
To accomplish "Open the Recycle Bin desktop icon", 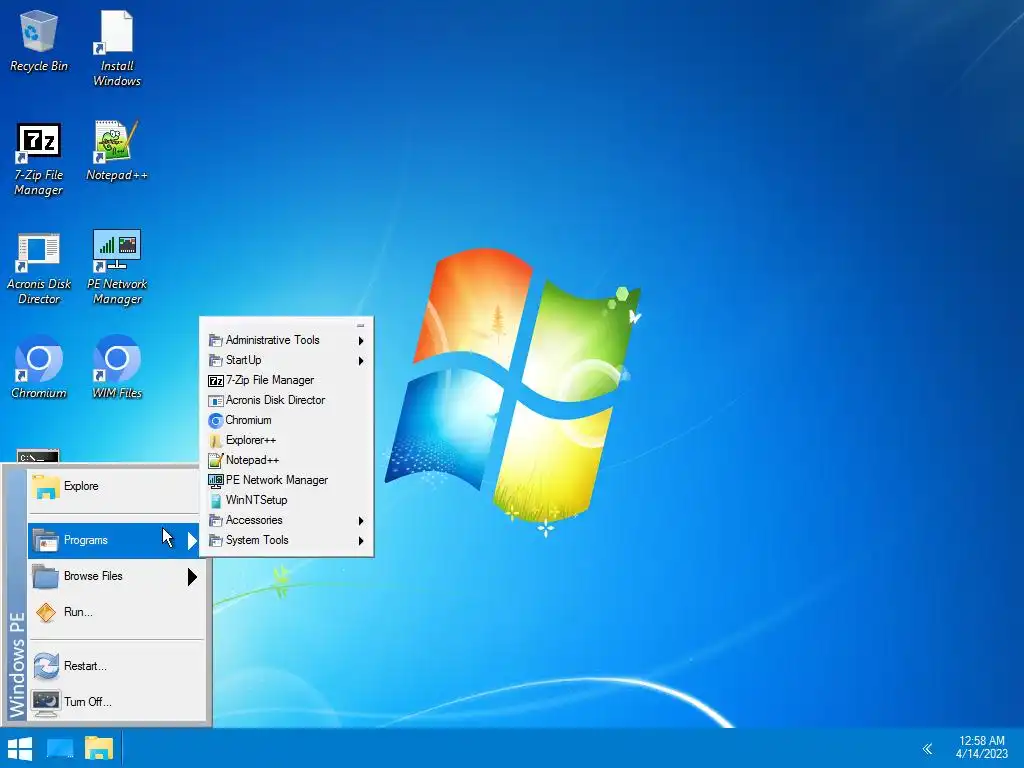I will (39, 41).
